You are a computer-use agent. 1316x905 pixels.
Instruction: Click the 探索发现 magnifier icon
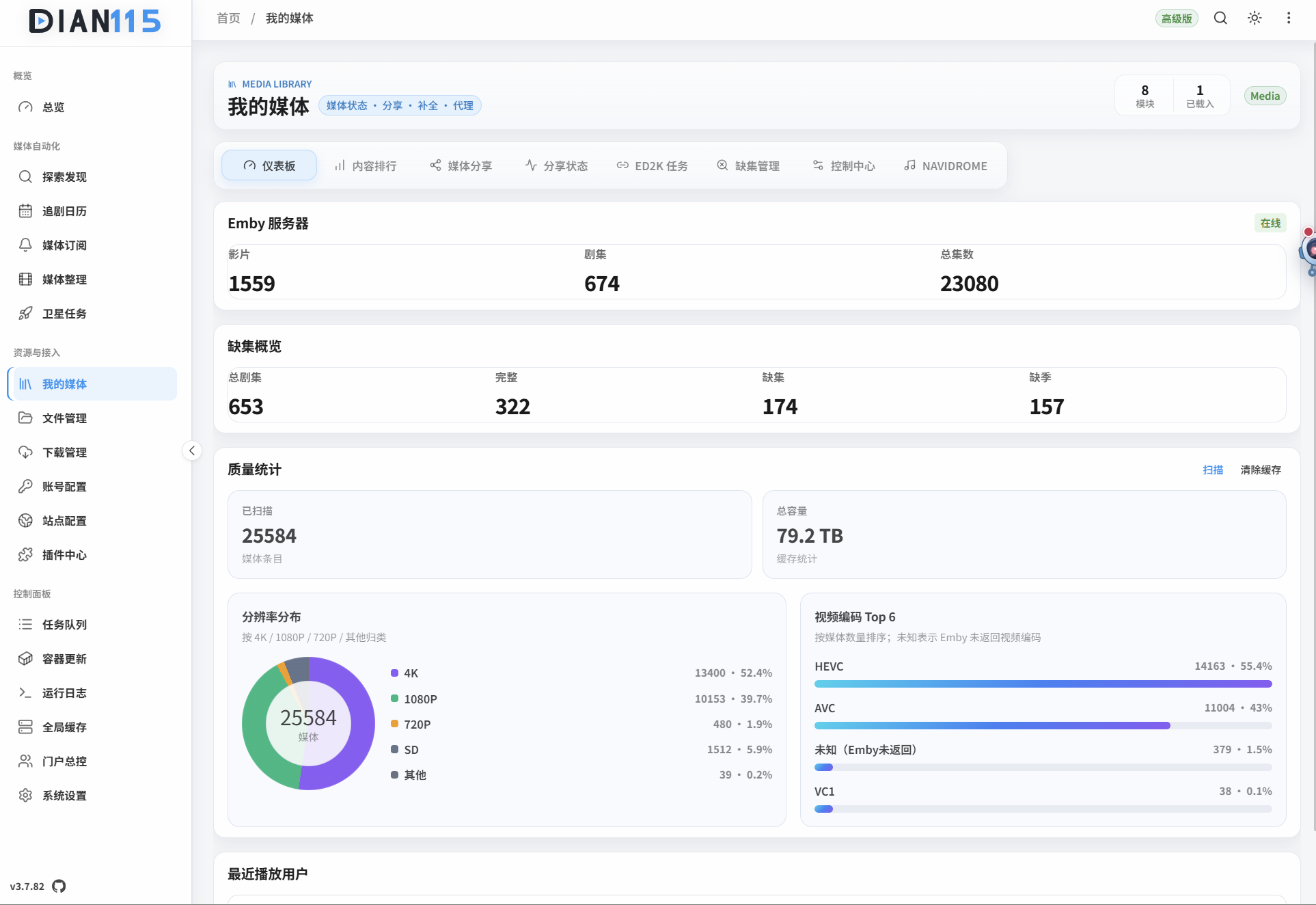coord(25,177)
